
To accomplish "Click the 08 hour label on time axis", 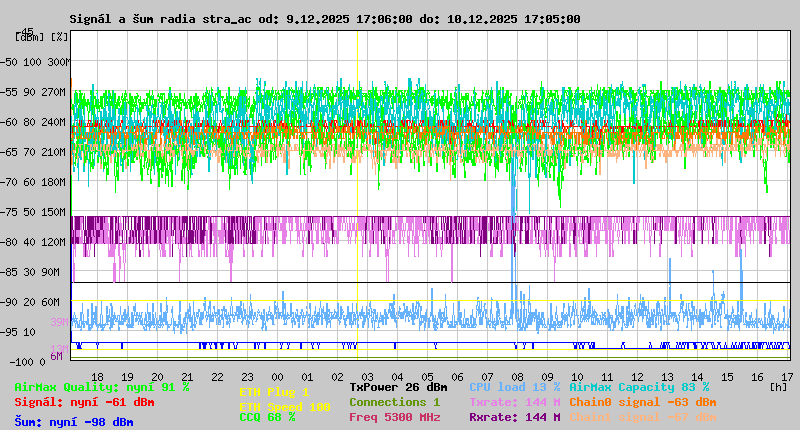I will pos(519,376).
